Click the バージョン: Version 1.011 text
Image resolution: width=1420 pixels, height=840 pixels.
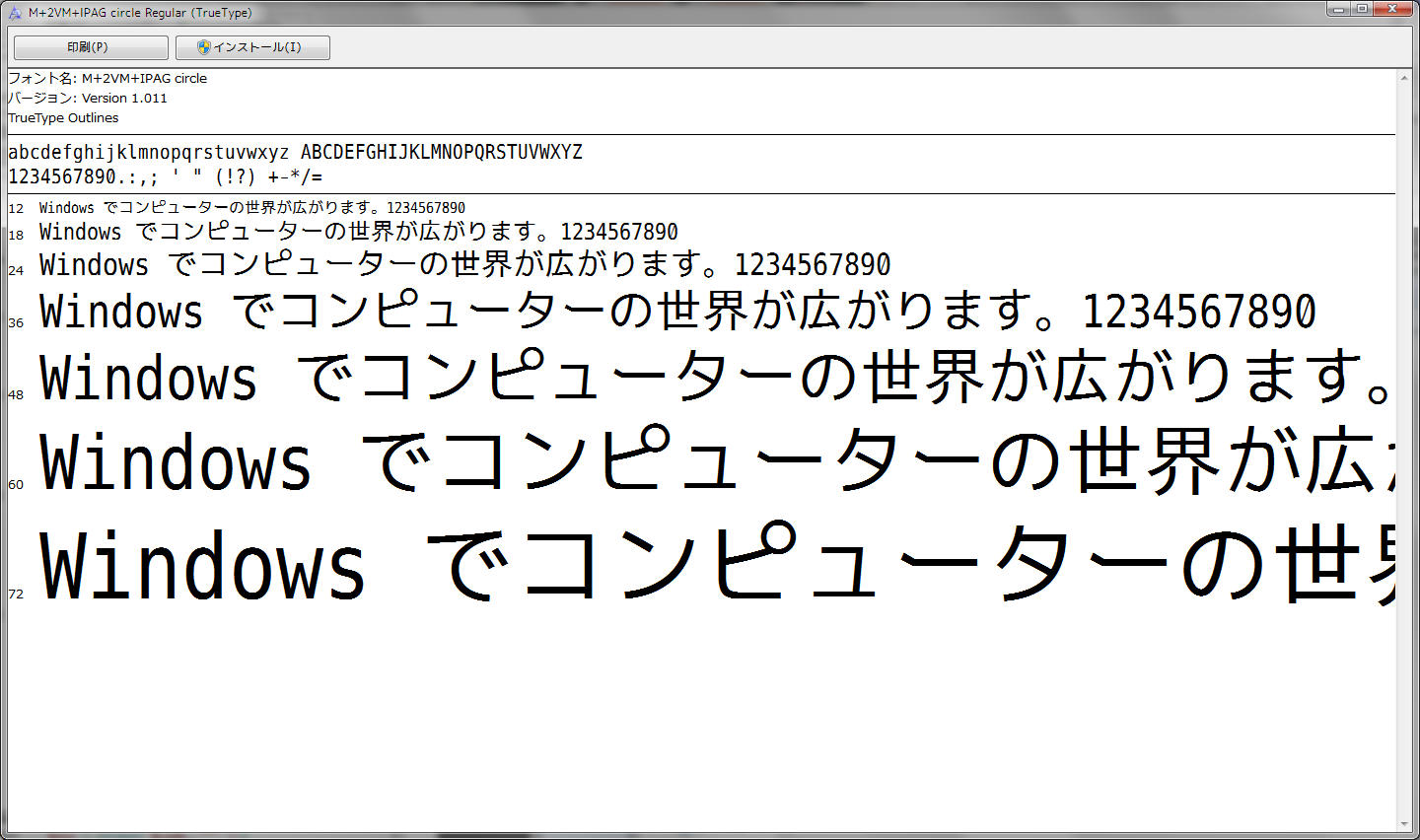[88, 98]
